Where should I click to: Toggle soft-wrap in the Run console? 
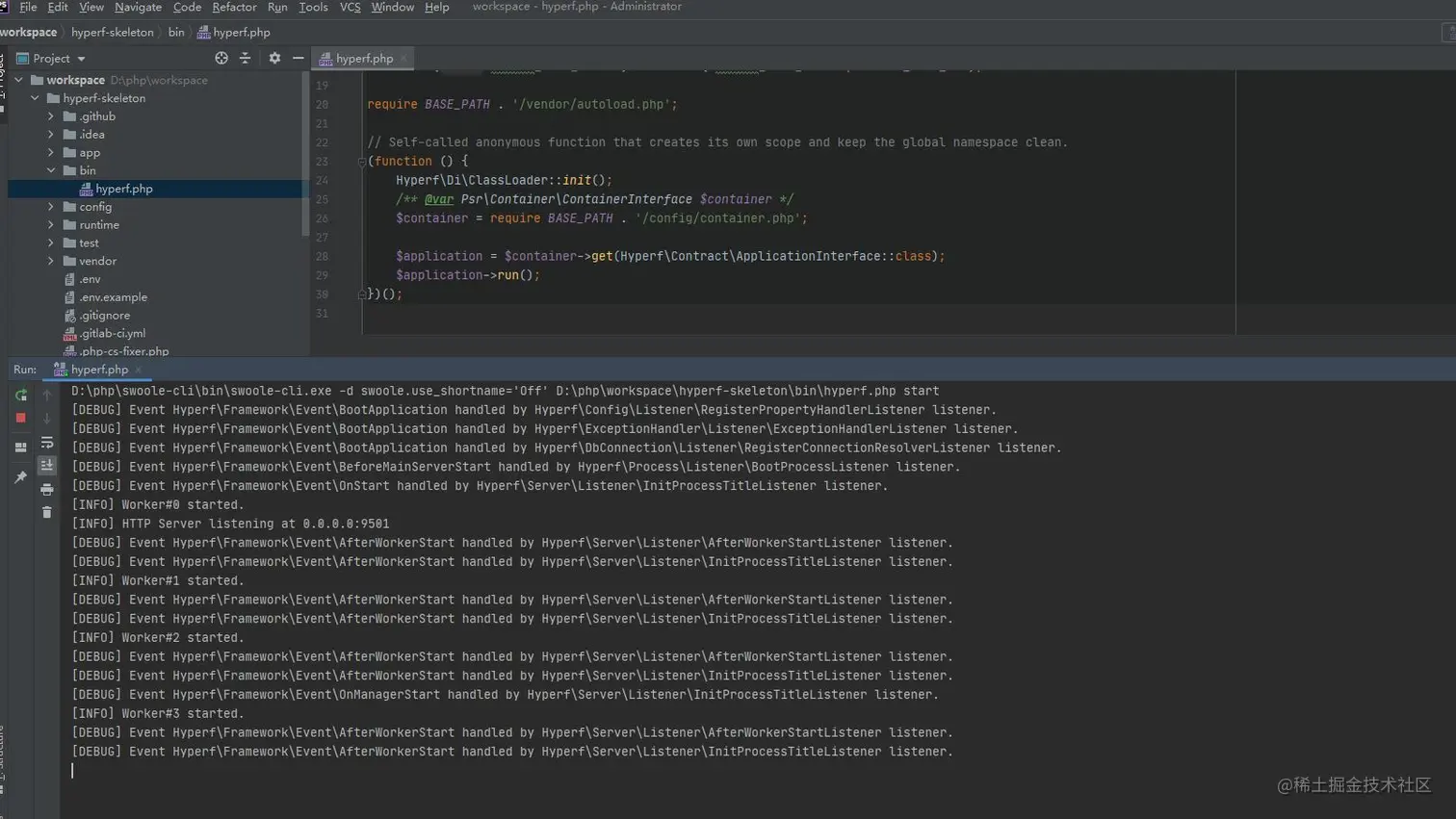(46, 443)
